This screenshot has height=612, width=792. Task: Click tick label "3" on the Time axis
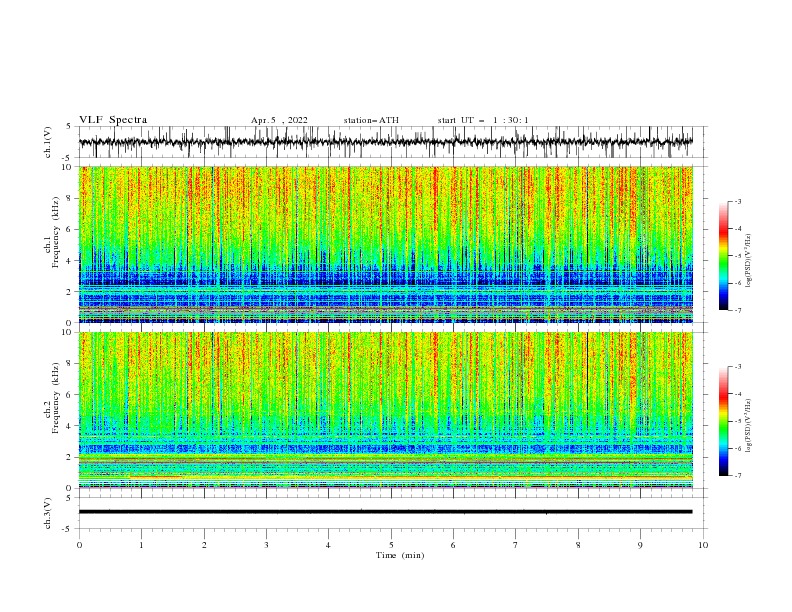coord(266,545)
